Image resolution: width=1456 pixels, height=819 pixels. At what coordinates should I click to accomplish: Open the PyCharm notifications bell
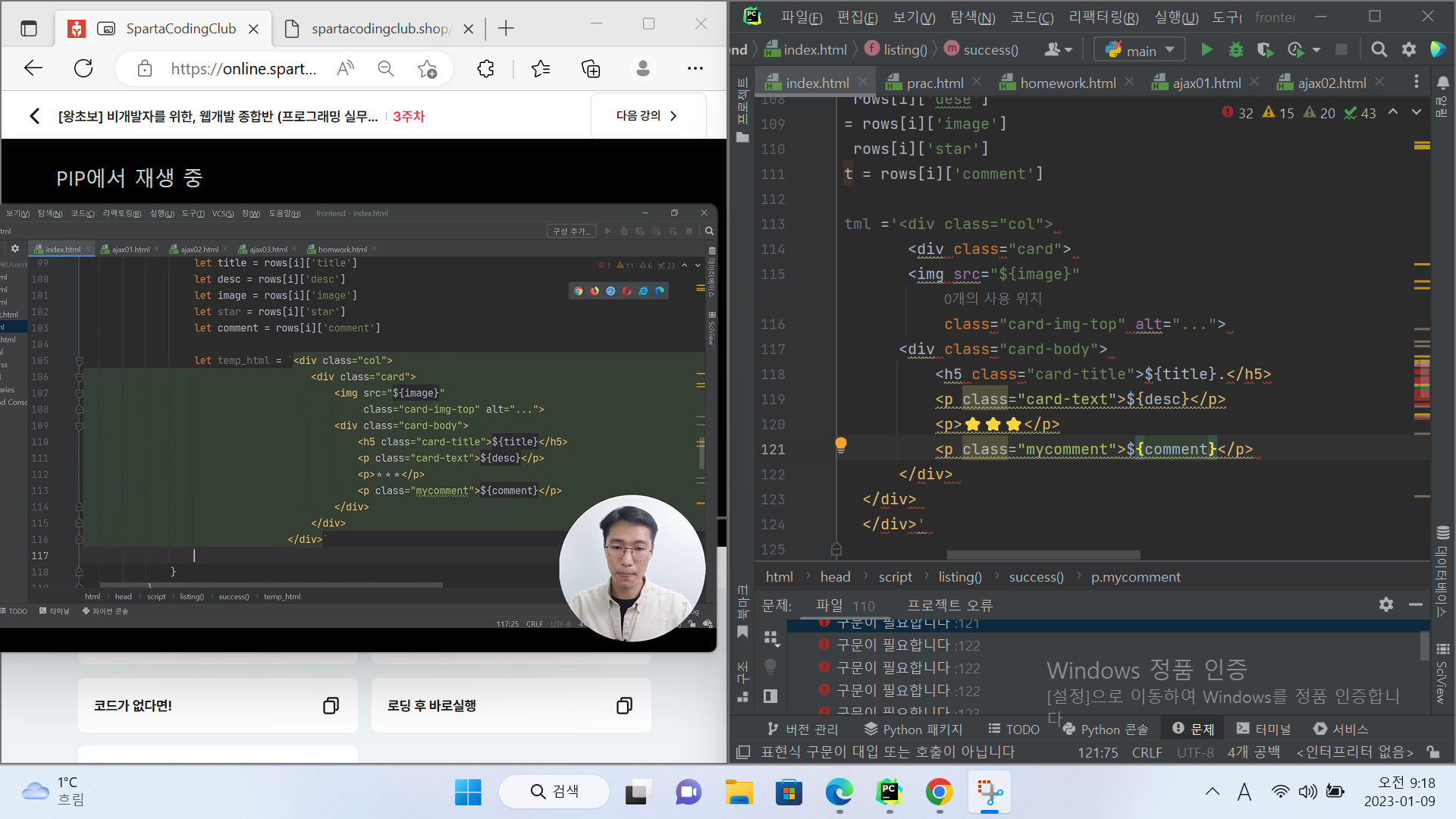1443,82
